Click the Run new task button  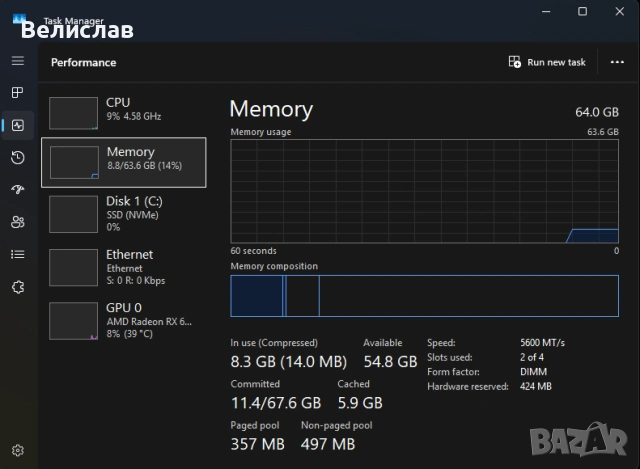547,62
